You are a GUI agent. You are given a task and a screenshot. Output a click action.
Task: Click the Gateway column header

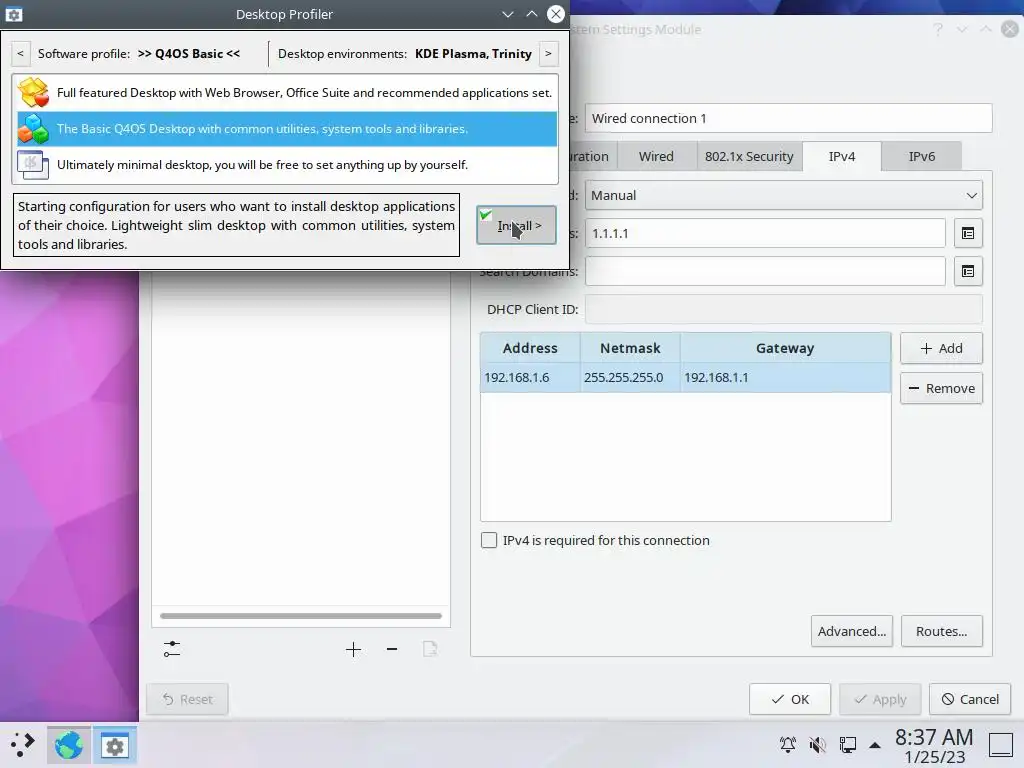[785, 348]
